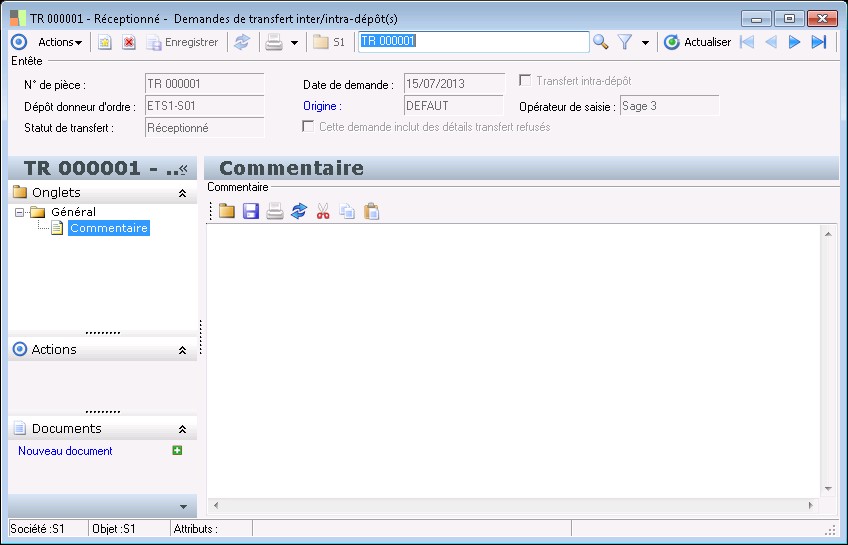This screenshot has height=545, width=848.
Task: Click the printer icon in comment toolbar
Action: tap(275, 211)
